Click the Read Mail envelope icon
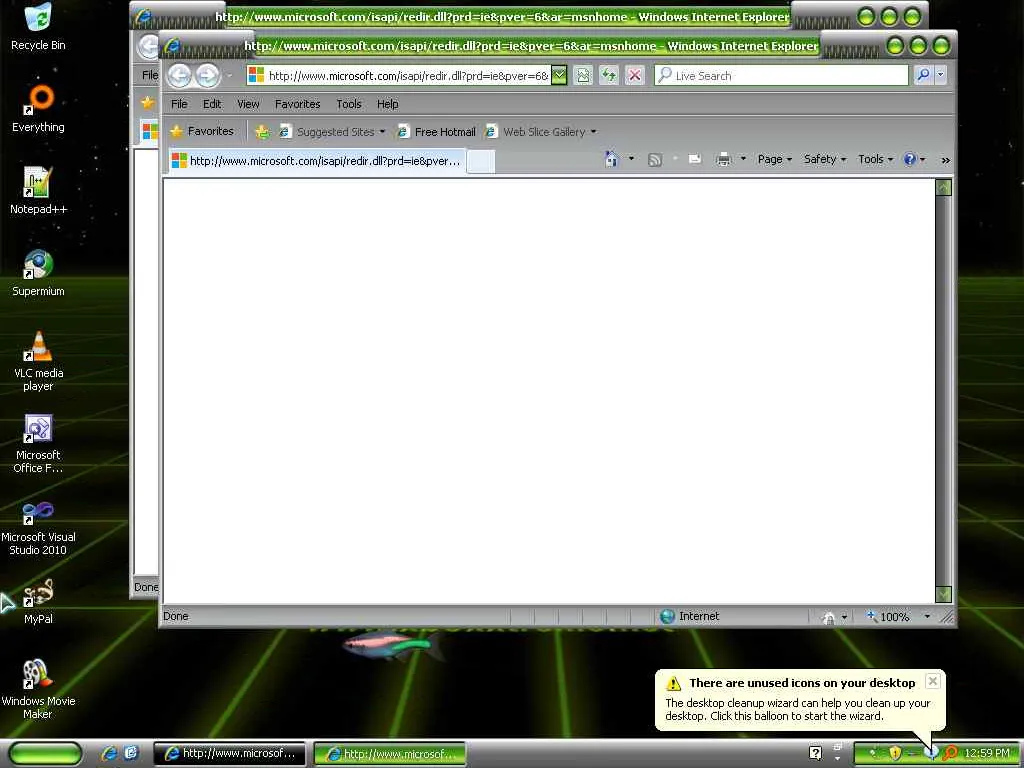This screenshot has height=768, width=1024. [695, 159]
